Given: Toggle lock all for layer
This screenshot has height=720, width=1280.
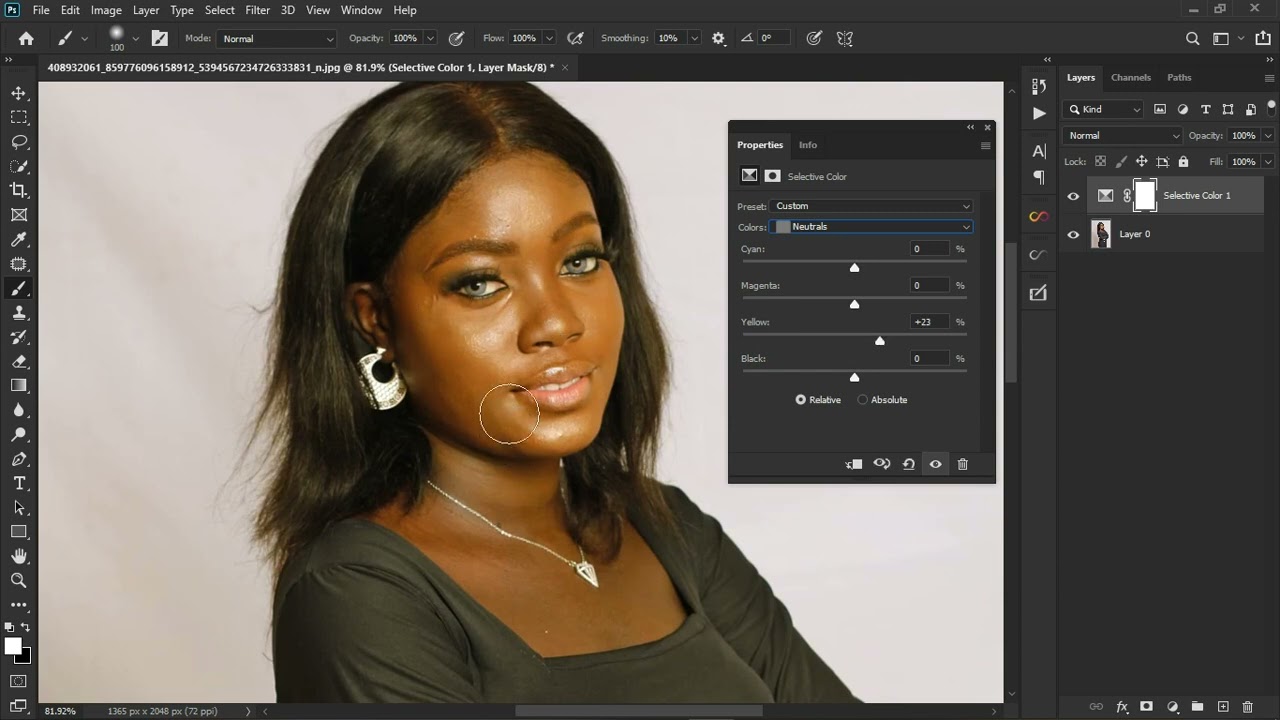Looking at the screenshot, I should pyautogui.click(x=1184, y=161).
